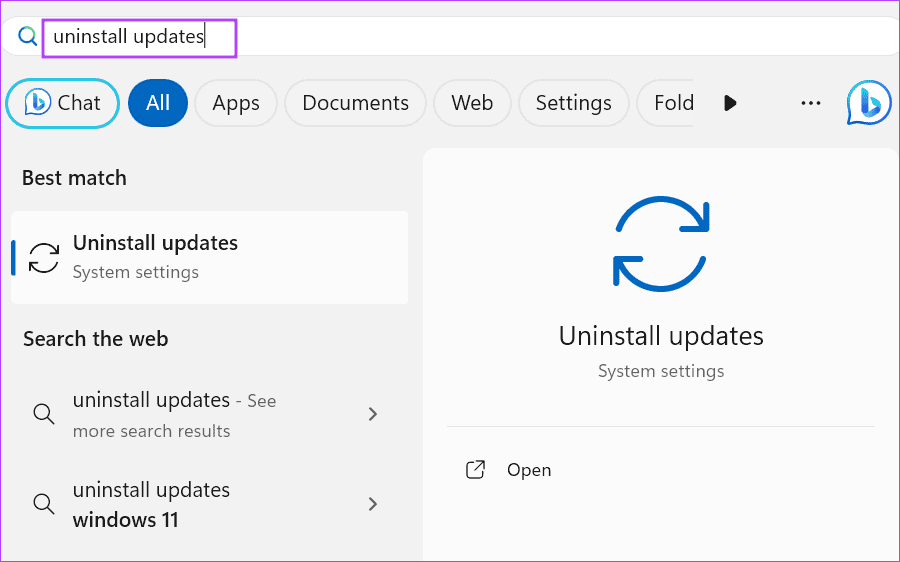Click magnifier icon beside first web result
900x562 pixels.
(44, 414)
